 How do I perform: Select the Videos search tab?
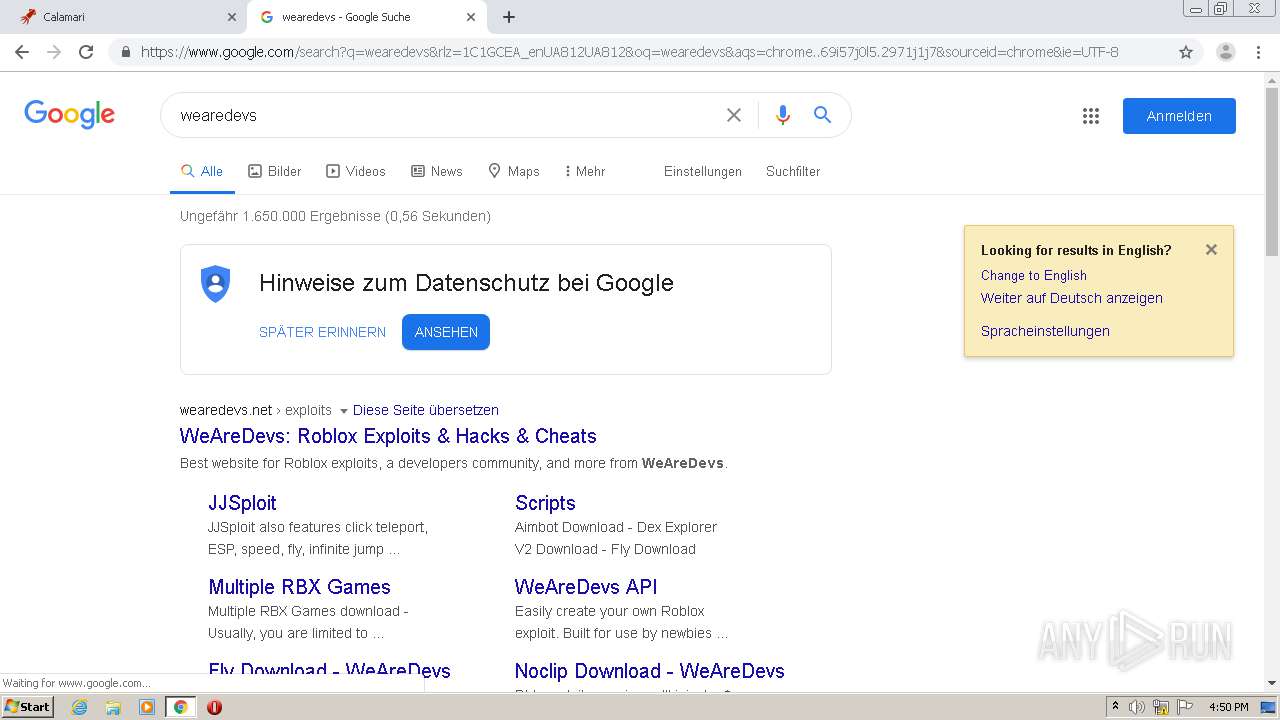(x=356, y=172)
